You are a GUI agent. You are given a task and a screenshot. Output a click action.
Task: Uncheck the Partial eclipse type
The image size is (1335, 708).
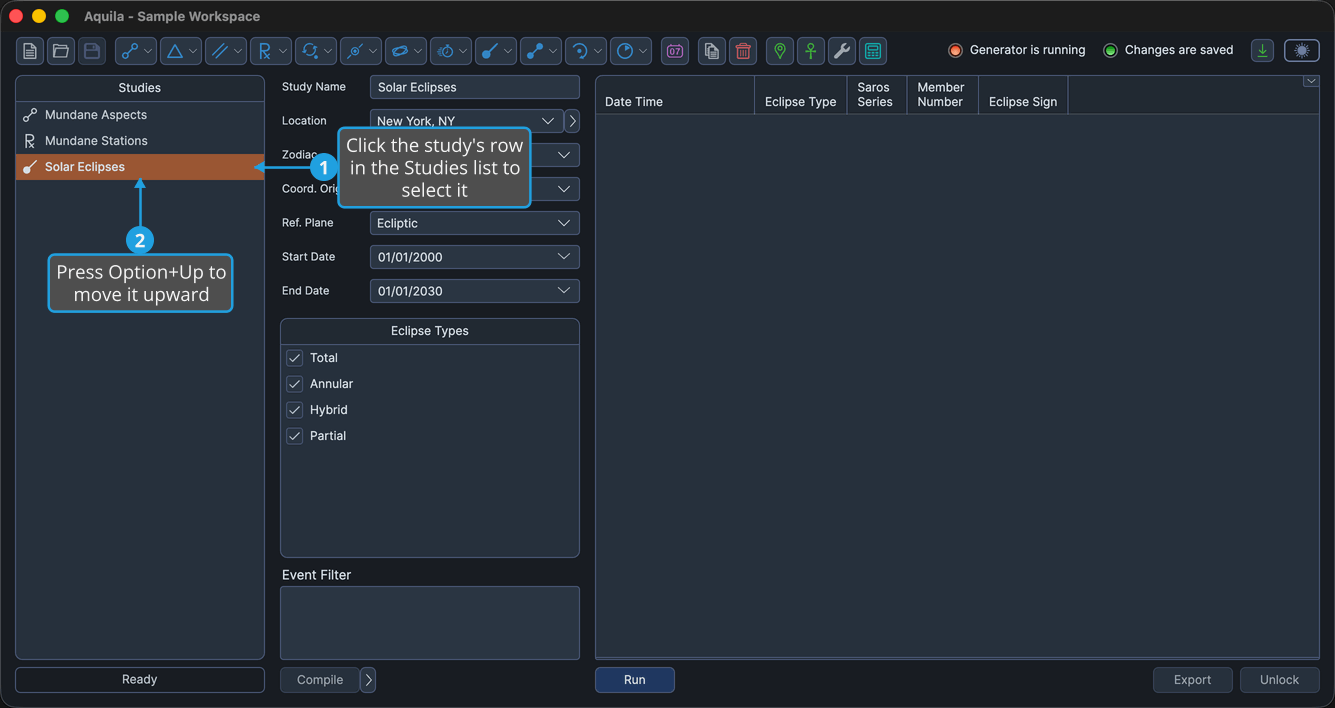(x=295, y=436)
